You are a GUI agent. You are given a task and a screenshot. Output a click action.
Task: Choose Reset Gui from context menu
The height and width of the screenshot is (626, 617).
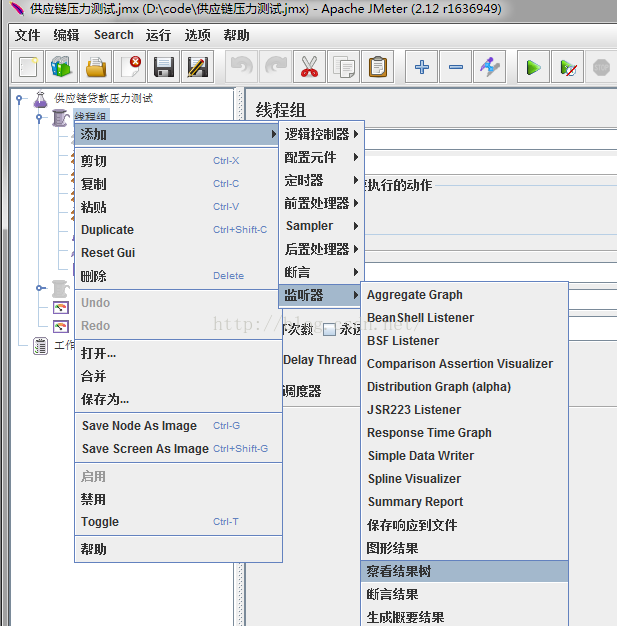pyautogui.click(x=179, y=253)
